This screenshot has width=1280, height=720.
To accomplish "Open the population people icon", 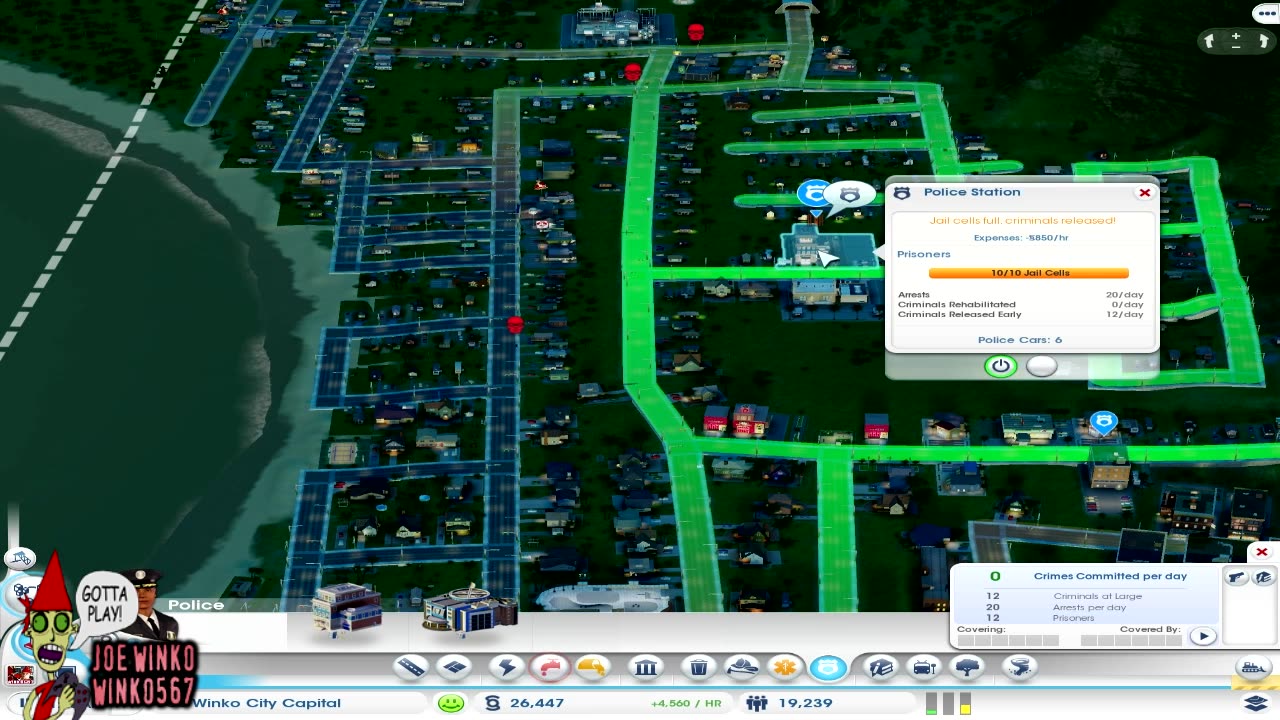I will [756, 703].
